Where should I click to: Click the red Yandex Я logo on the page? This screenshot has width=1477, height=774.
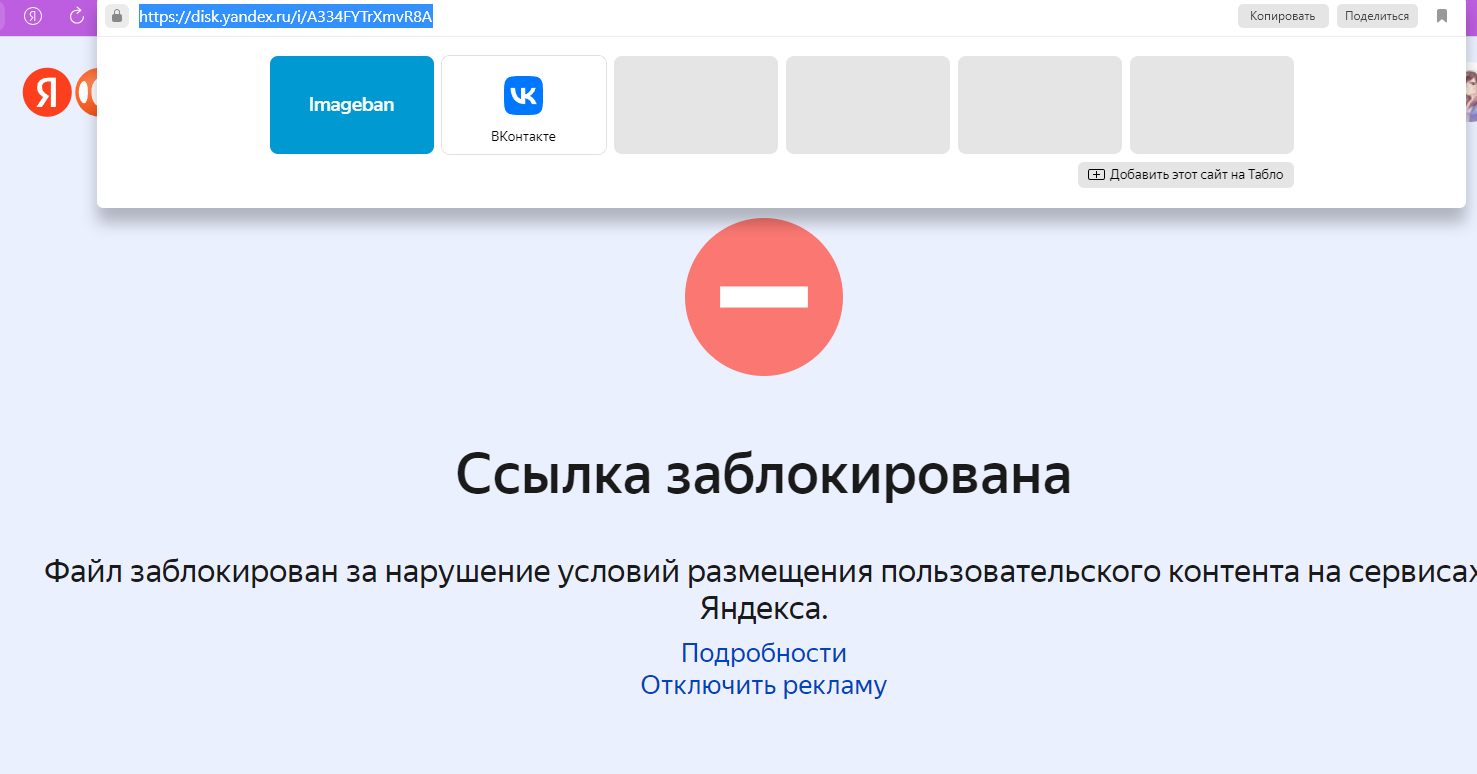47,93
